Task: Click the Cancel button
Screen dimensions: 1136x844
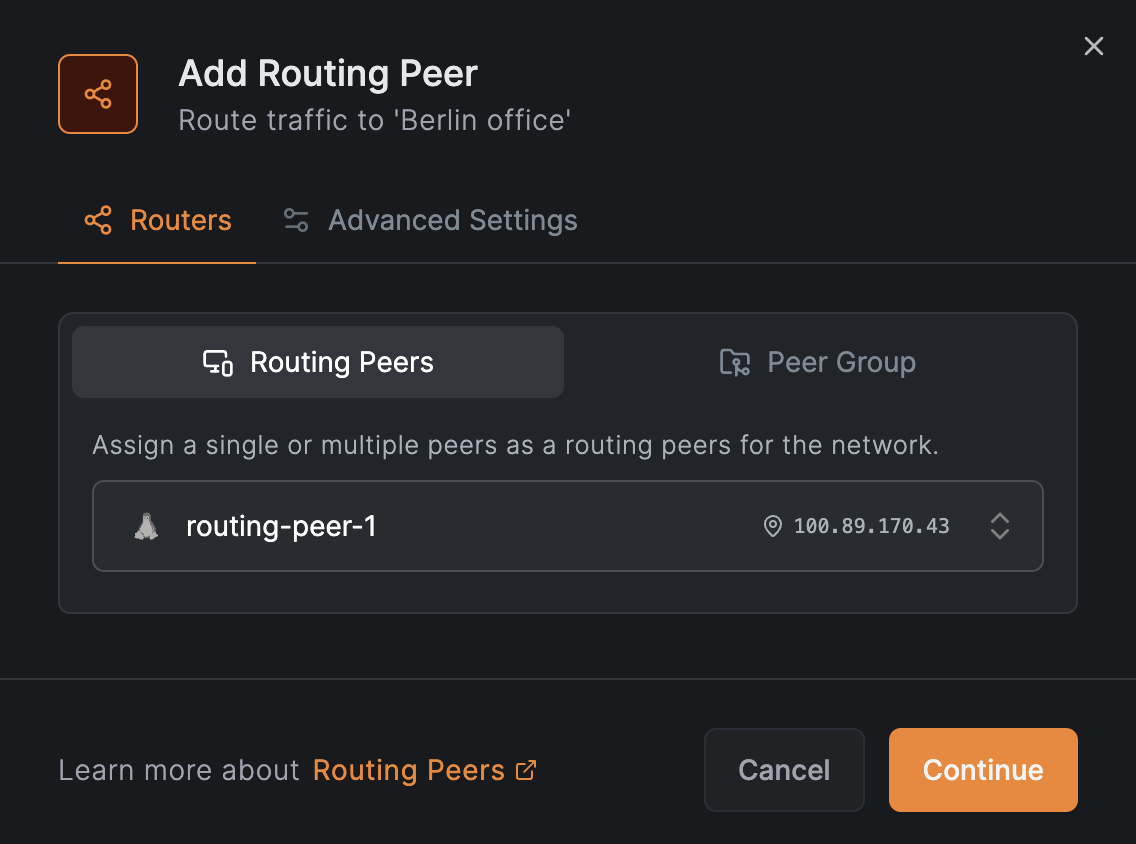Action: click(x=784, y=770)
